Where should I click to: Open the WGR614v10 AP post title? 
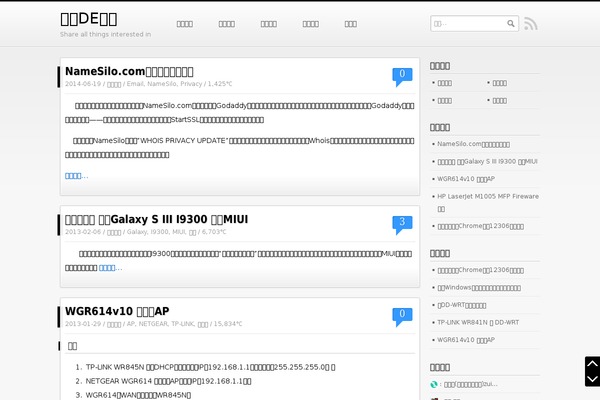click(x=117, y=311)
